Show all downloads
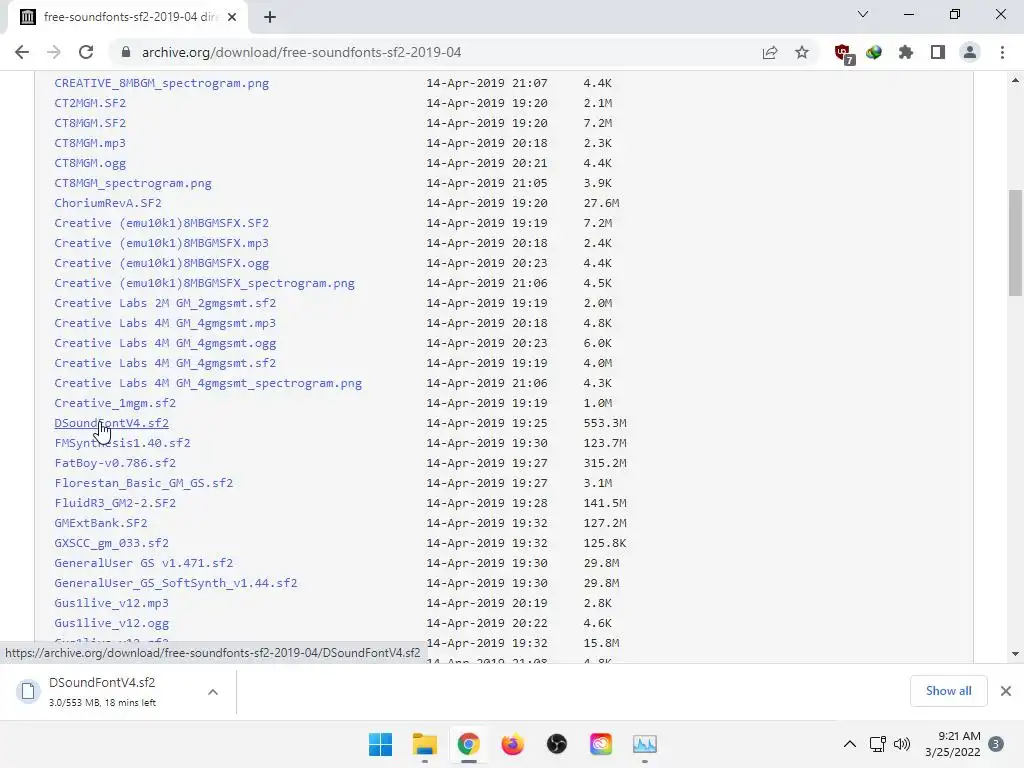 (948, 691)
